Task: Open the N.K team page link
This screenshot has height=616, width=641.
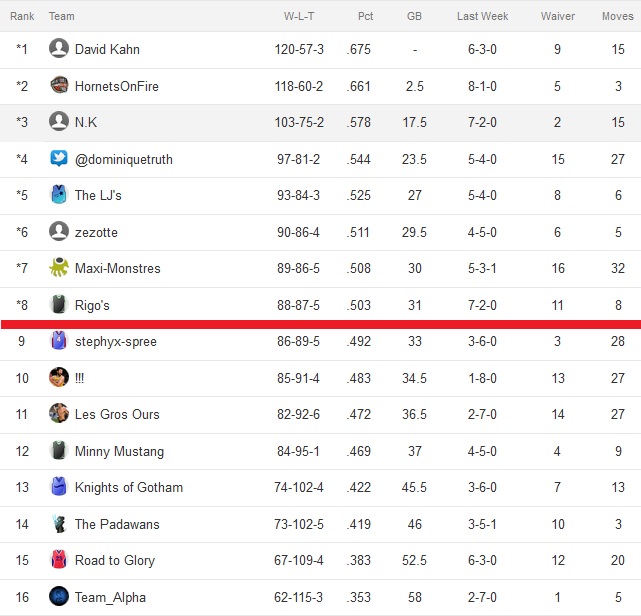Action: (86, 122)
